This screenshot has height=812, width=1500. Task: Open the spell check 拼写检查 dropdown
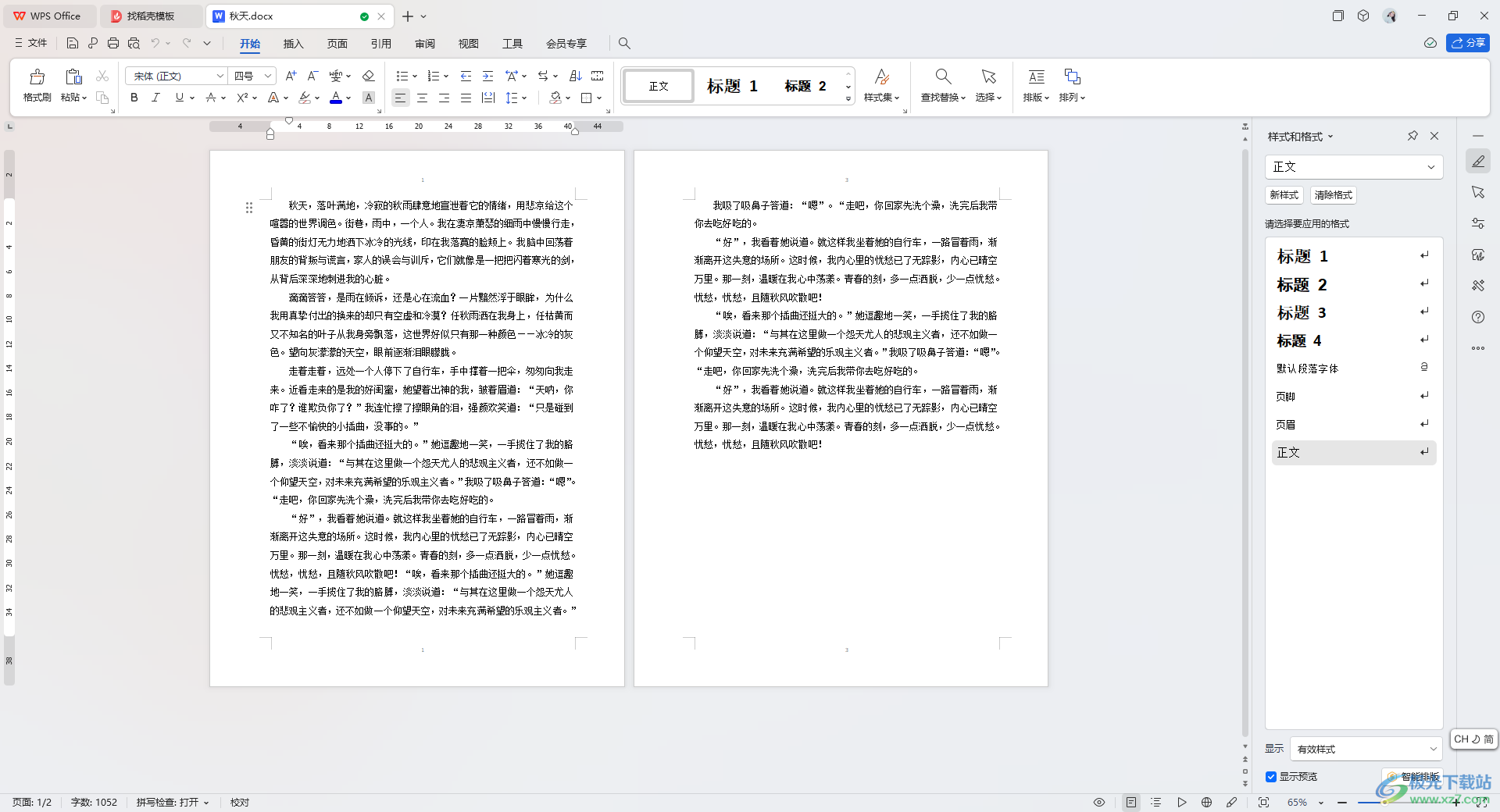pyautogui.click(x=173, y=802)
